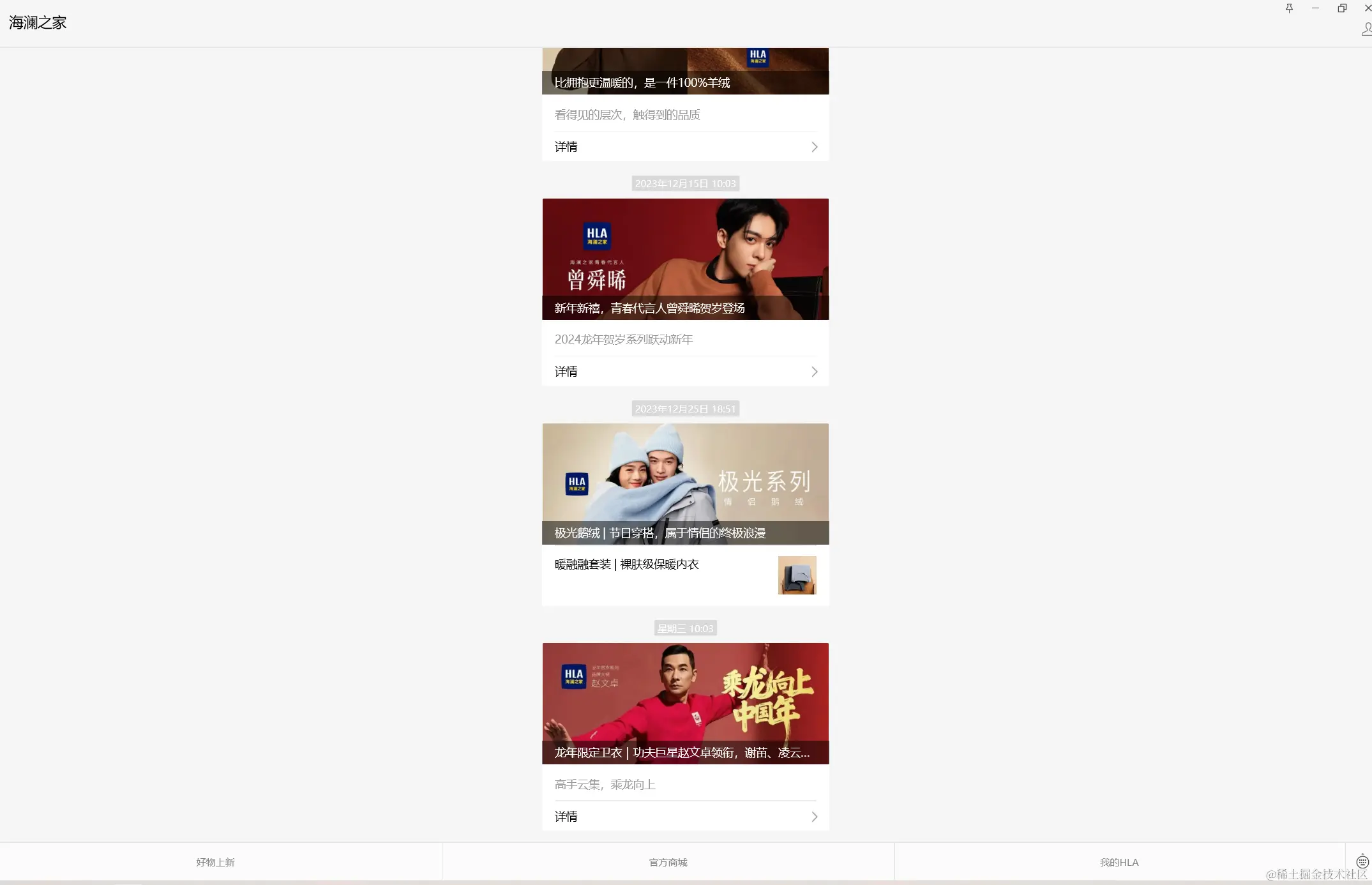Open the 极光系列 couple banner article
The width and height of the screenshot is (1372, 885).
[x=685, y=473]
